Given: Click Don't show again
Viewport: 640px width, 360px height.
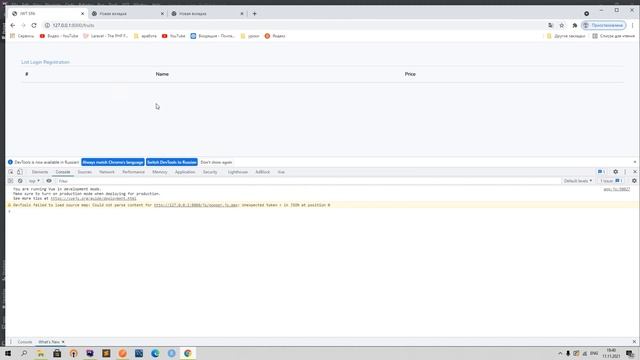Looking at the screenshot, I should 216,162.
